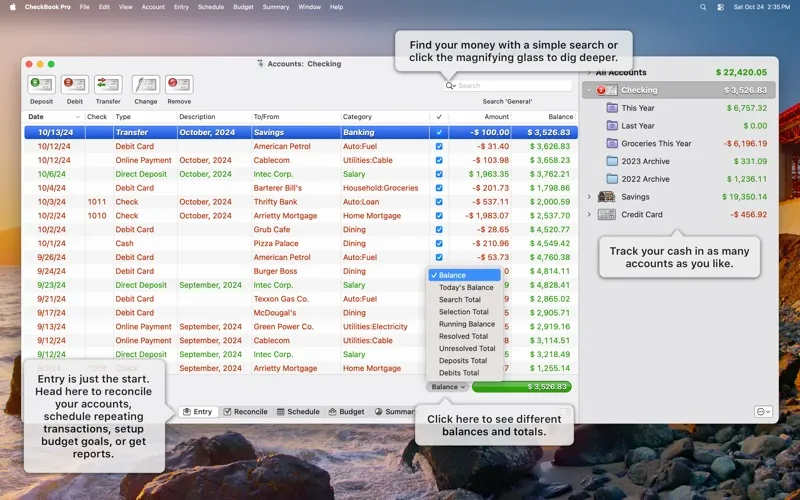Toggle cleared checkbox for Savings transfer row
Screen dimensions: 800x500
tap(439, 133)
